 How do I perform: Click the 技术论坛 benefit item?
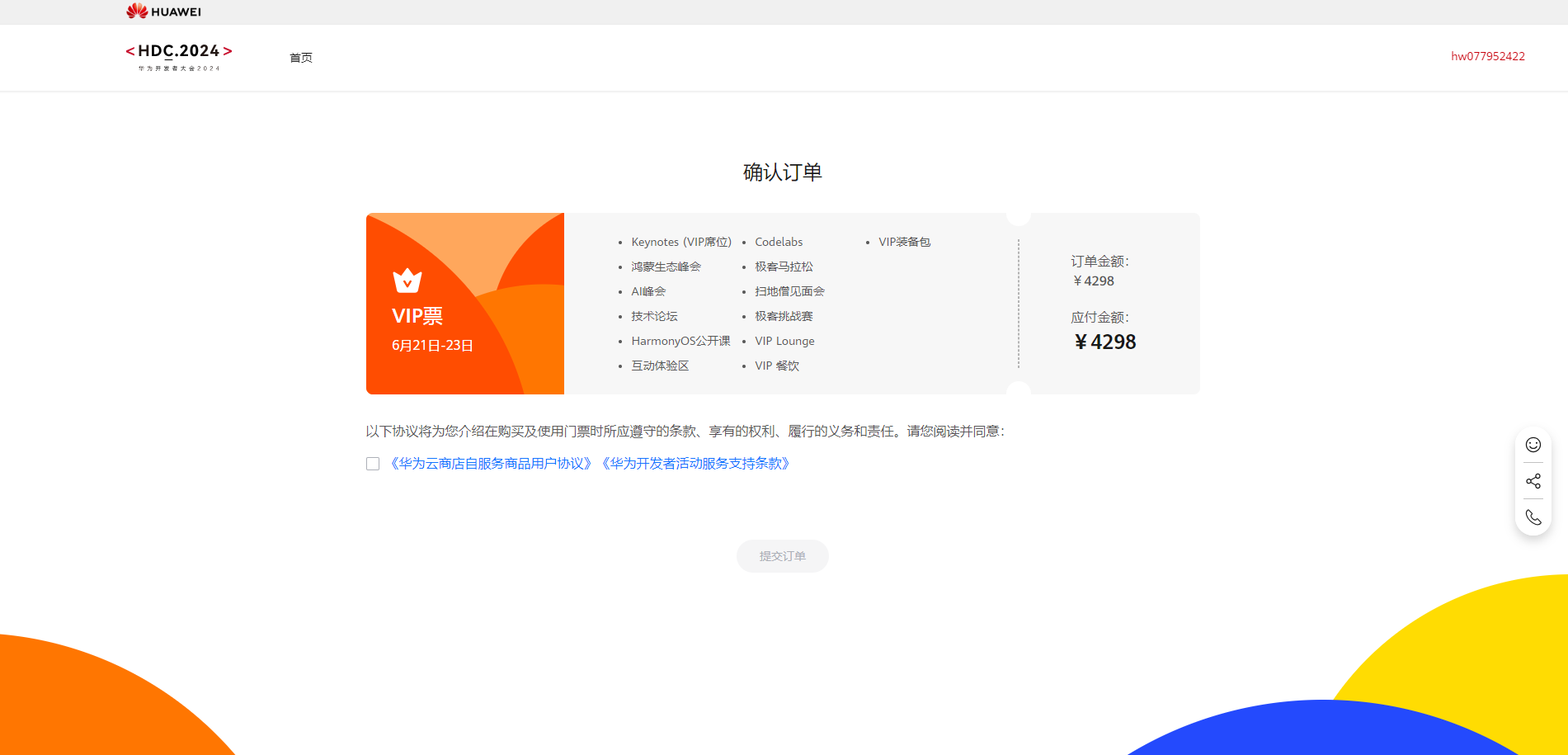pos(655,316)
